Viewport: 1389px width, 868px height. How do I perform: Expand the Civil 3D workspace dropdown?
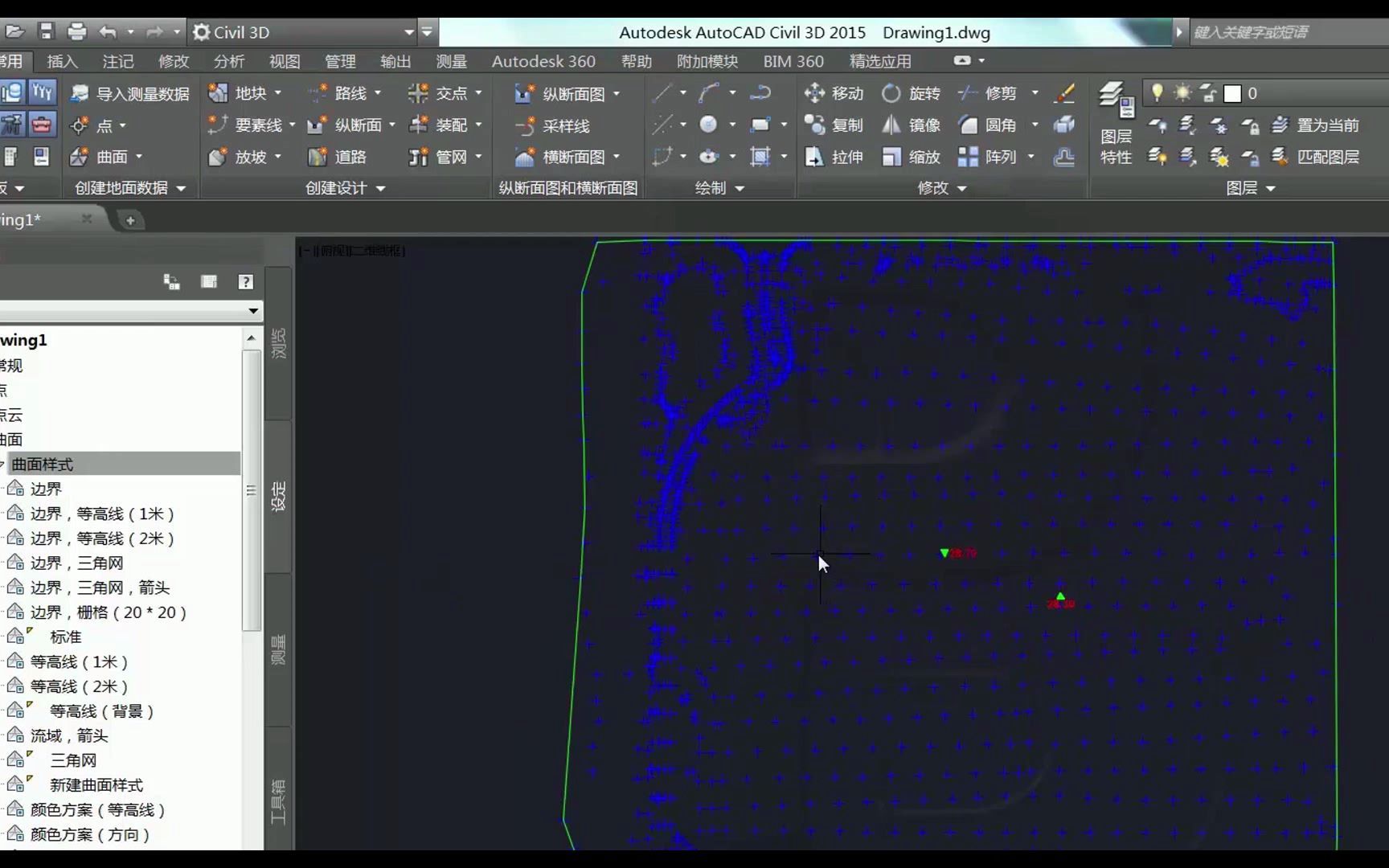[x=411, y=32]
